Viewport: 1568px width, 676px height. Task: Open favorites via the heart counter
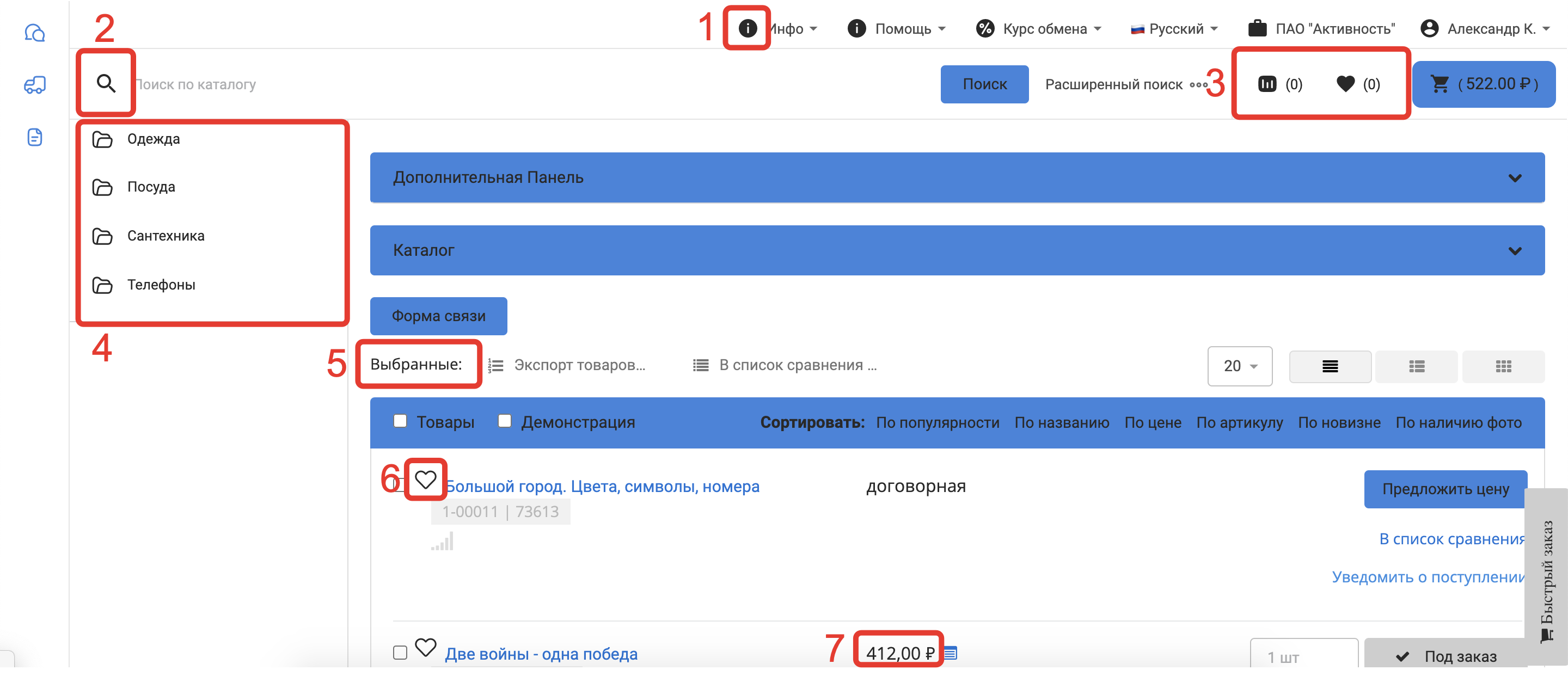click(x=1345, y=84)
